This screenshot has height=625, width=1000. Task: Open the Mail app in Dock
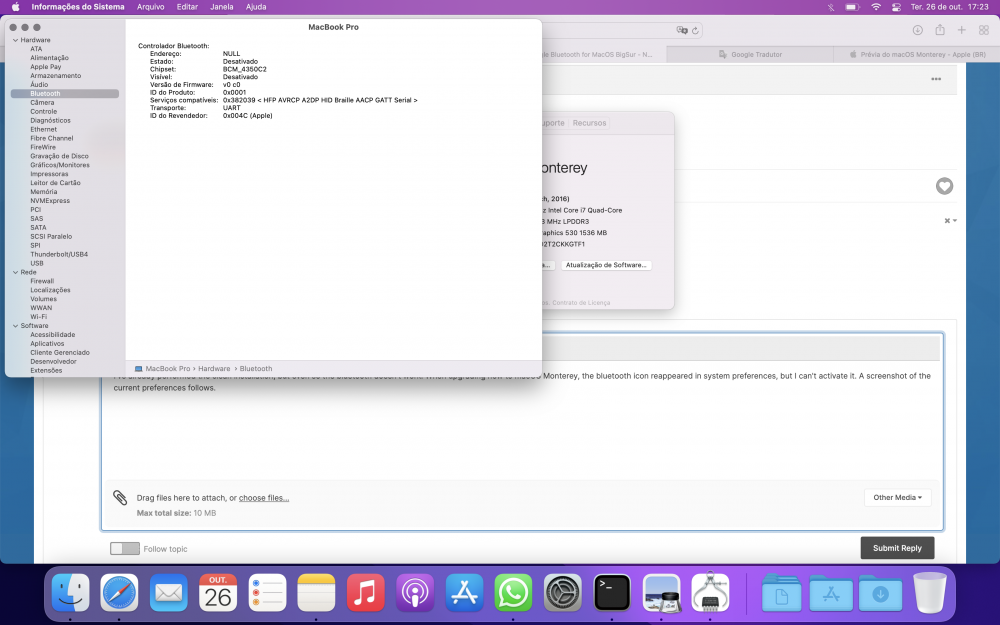[x=168, y=592]
